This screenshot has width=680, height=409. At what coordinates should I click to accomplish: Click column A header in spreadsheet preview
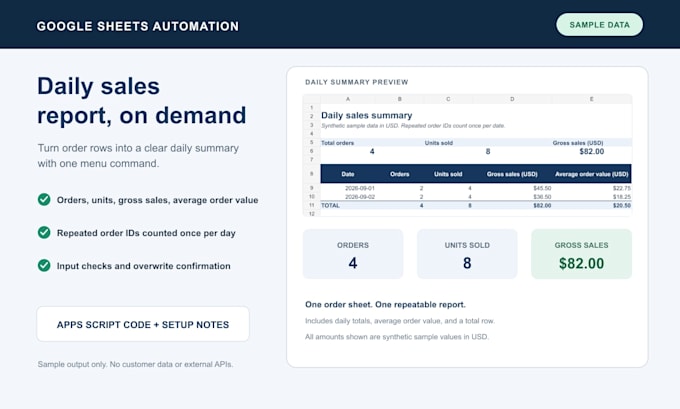(x=348, y=99)
